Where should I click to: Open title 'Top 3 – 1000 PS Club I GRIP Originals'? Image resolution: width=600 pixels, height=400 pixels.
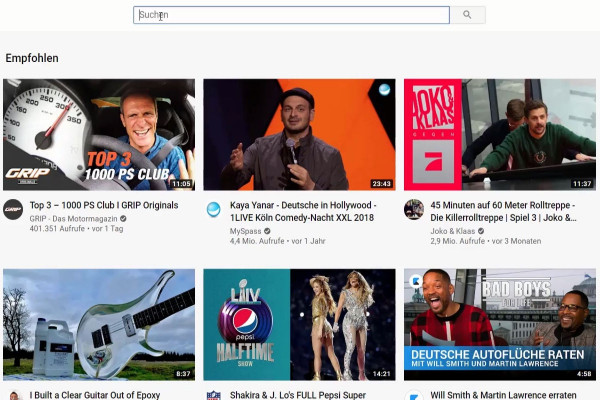(x=104, y=205)
